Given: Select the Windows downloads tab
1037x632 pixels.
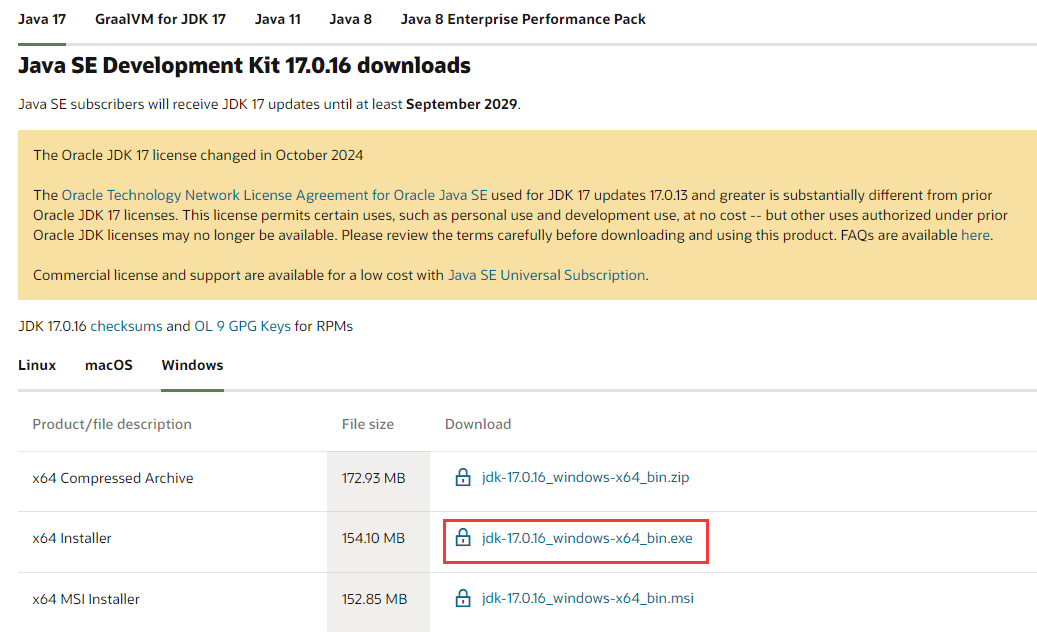Looking at the screenshot, I should 192,365.
